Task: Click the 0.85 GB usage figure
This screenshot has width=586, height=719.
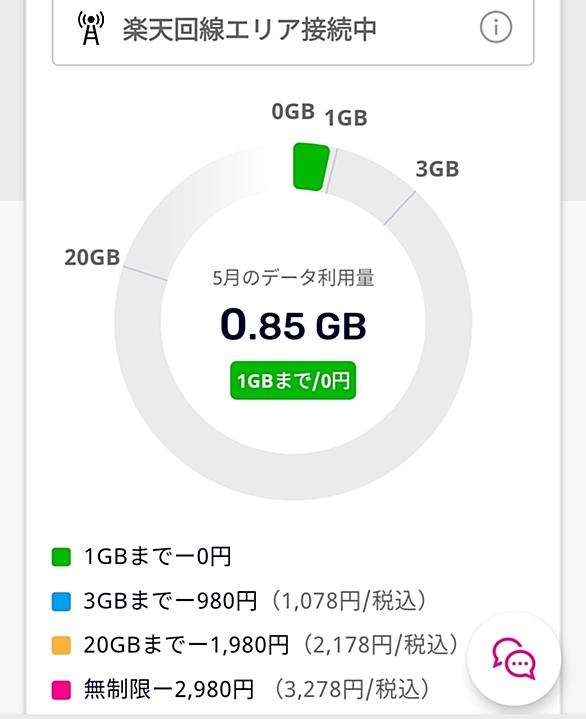Action: 293,325
